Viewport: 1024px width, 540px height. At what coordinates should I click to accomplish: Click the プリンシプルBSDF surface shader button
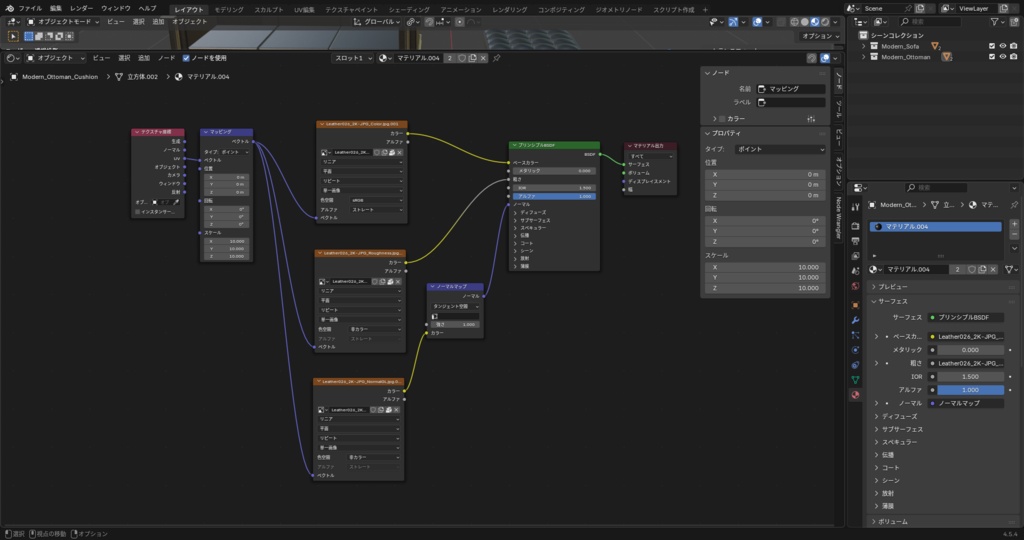click(x=965, y=317)
